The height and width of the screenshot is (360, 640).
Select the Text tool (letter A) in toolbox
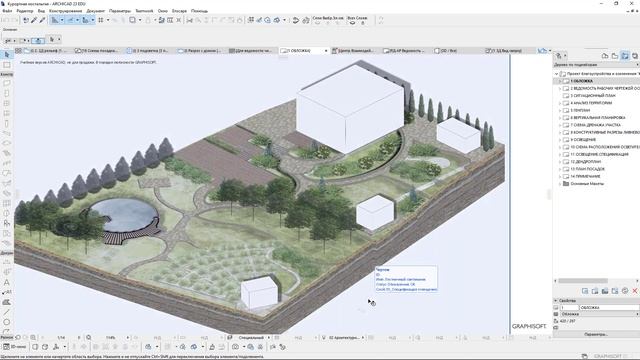click(7, 282)
